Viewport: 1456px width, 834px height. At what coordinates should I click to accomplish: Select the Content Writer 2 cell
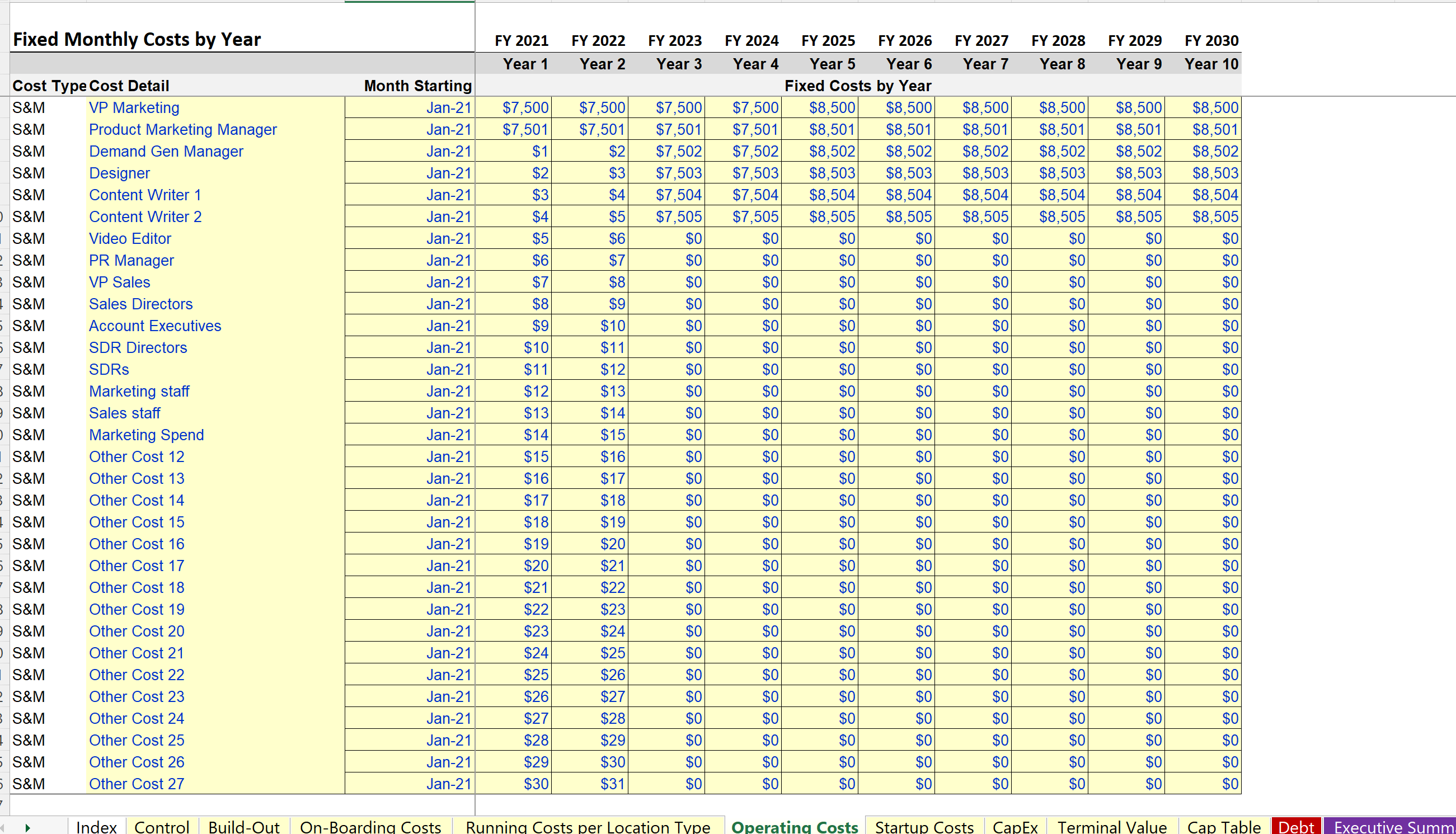point(215,216)
